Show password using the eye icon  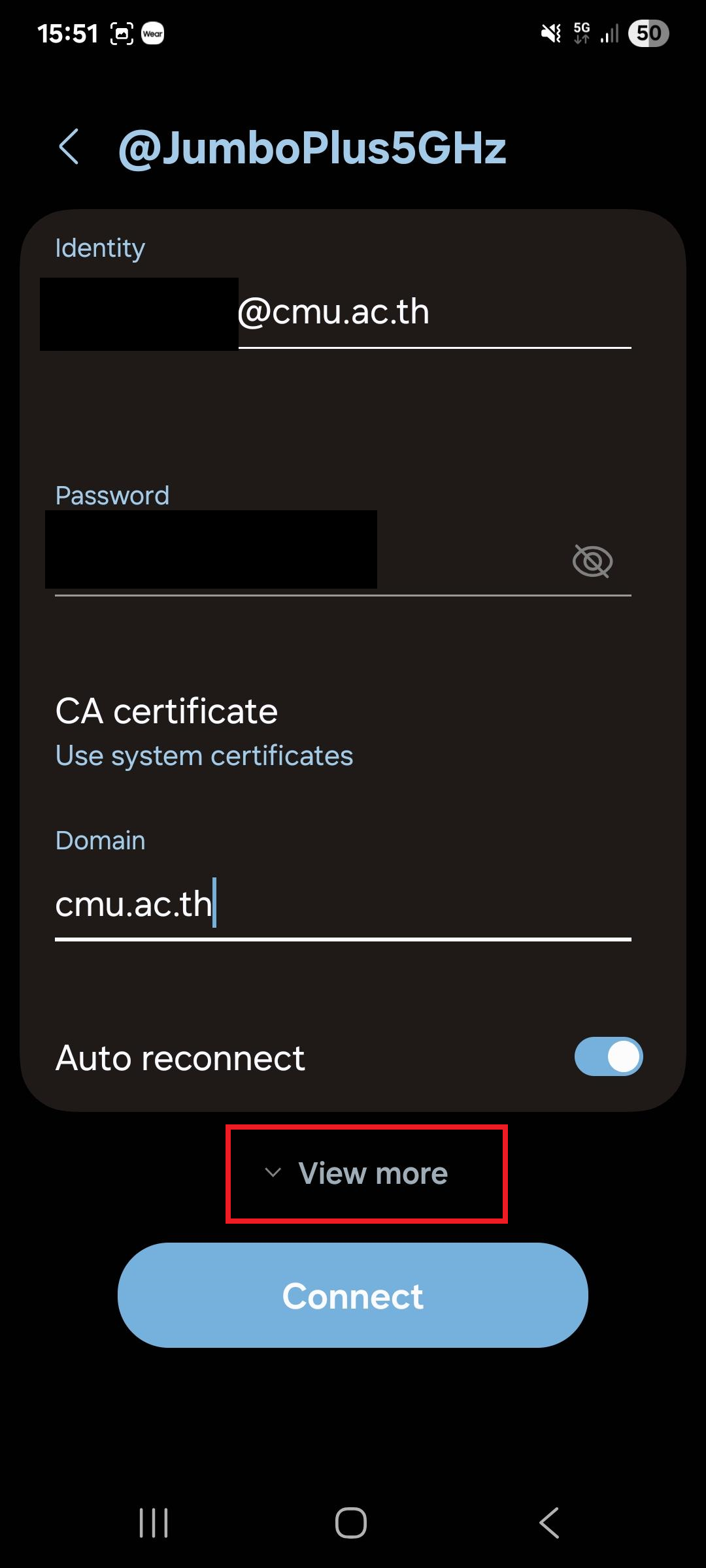[592, 561]
